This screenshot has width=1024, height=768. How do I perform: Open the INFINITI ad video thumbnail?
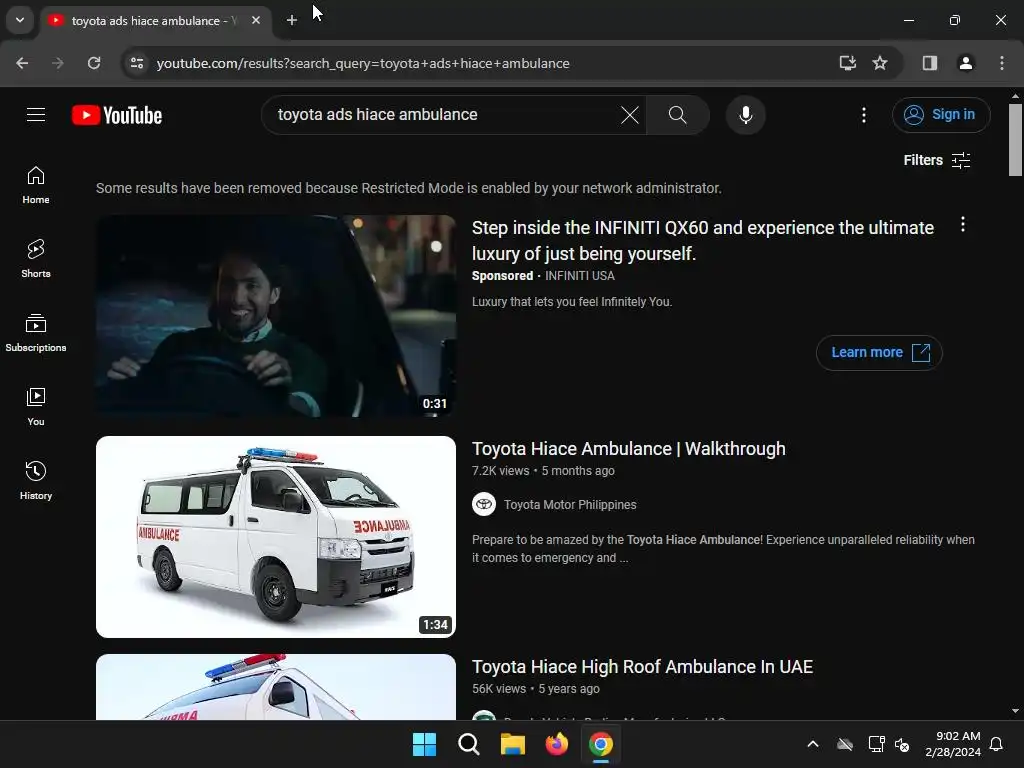[x=276, y=316]
